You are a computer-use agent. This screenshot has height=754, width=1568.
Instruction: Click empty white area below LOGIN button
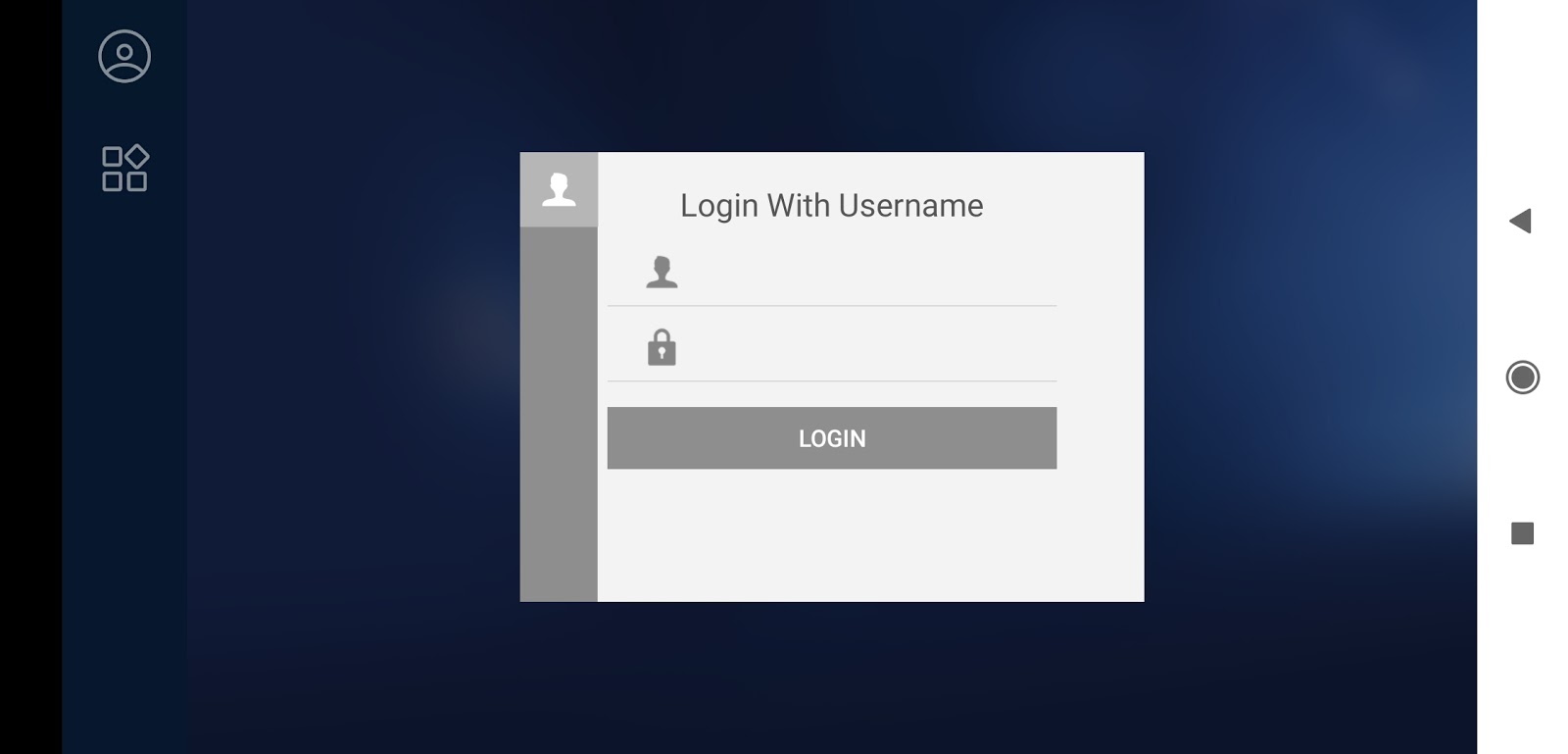click(870, 535)
